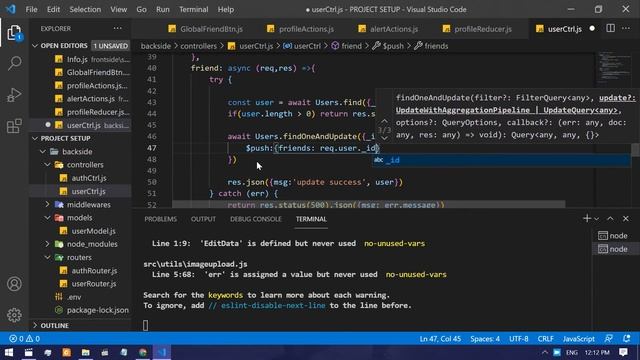Viewport: 640px width, 360px height.
Task: Open notifications bell in status bar
Action: click(x=627, y=338)
